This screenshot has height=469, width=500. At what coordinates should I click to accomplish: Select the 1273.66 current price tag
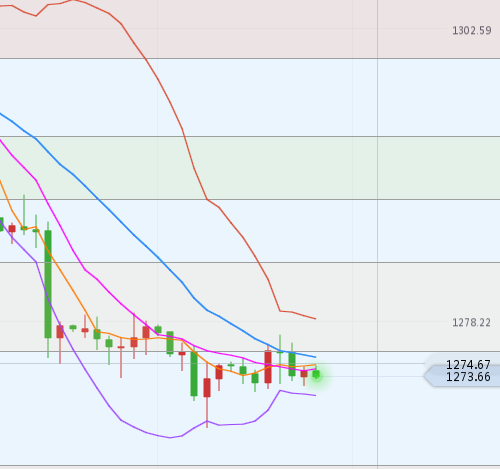[x=463, y=377]
